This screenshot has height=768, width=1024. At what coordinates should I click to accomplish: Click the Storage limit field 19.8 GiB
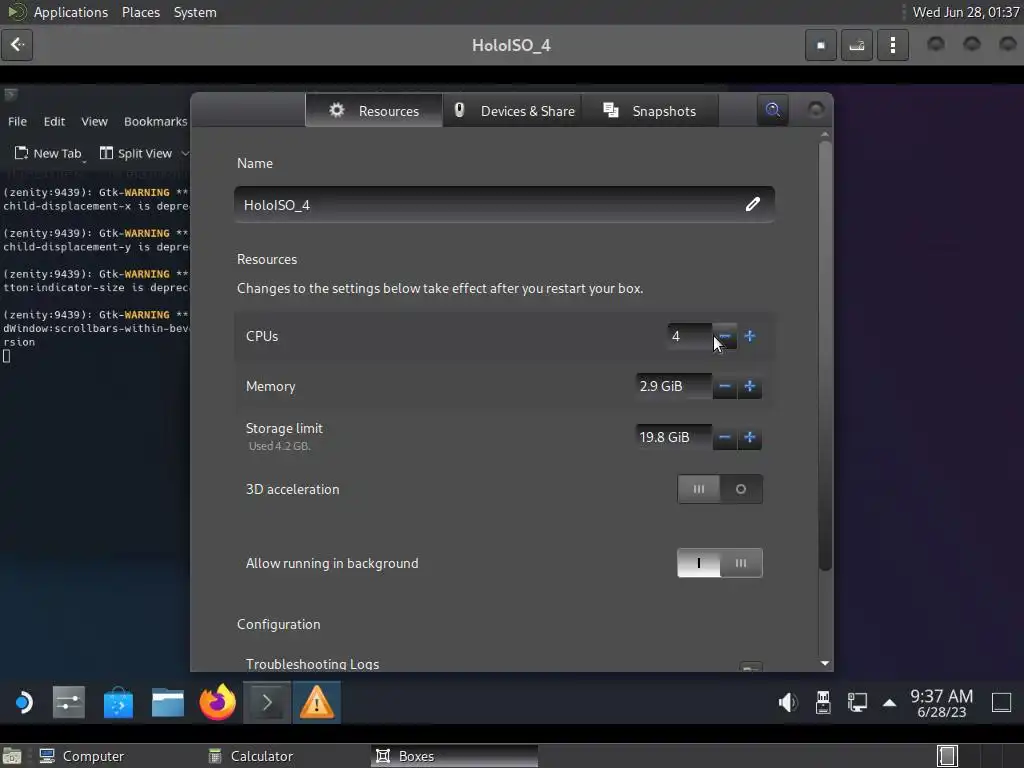[674, 437]
